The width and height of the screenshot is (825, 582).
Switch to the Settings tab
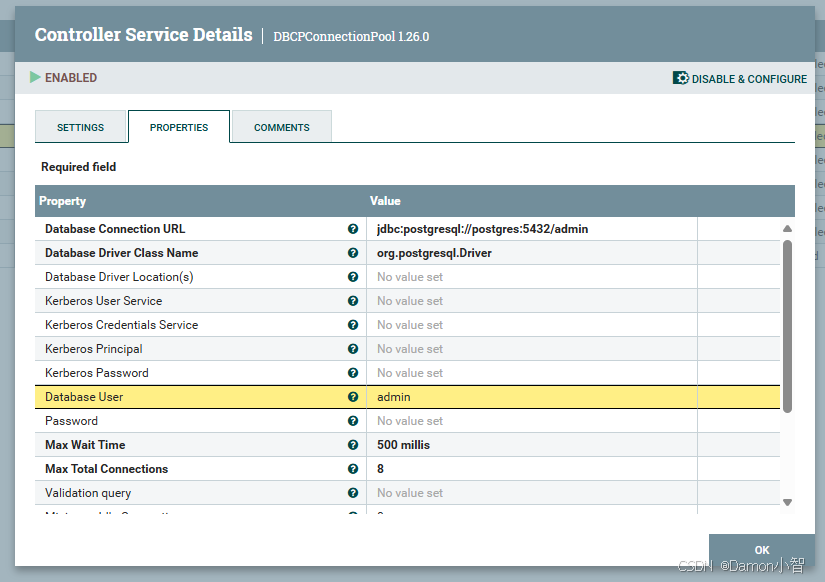[x=81, y=127]
